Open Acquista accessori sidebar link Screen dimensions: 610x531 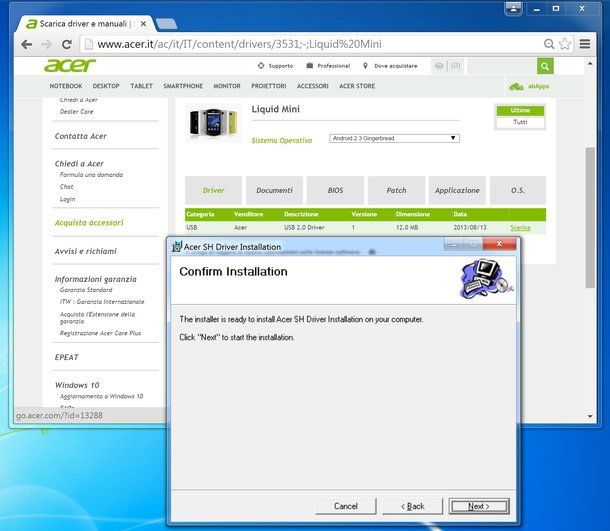[x=89, y=223]
